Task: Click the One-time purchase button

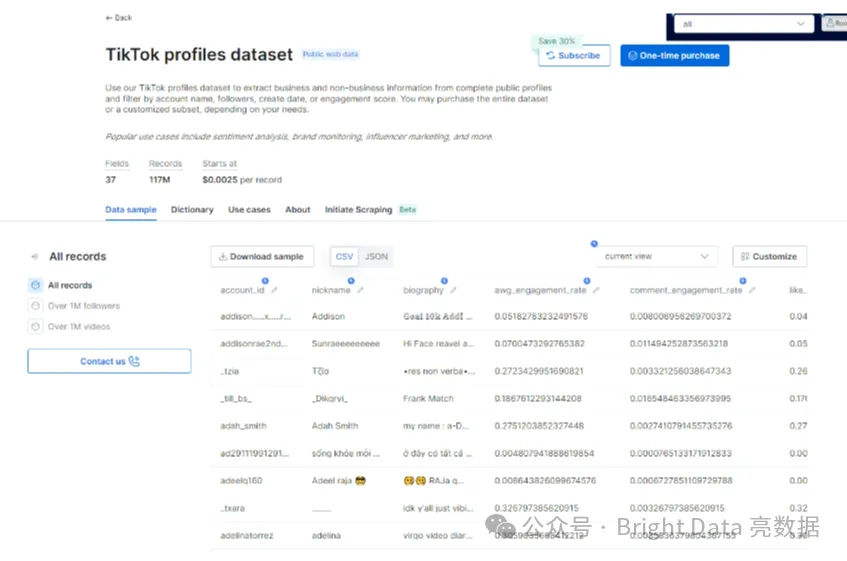Action: [675, 56]
